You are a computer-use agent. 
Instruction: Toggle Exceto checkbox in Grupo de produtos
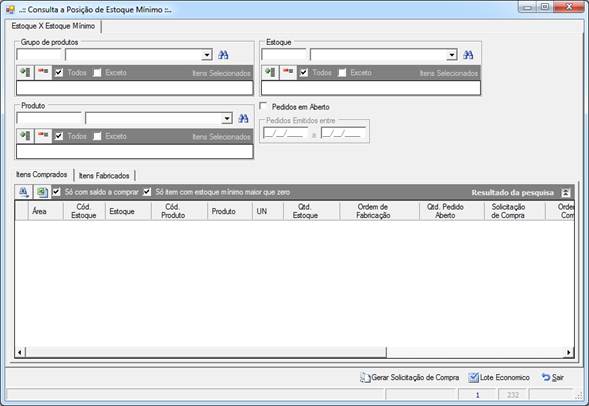[x=97, y=72]
